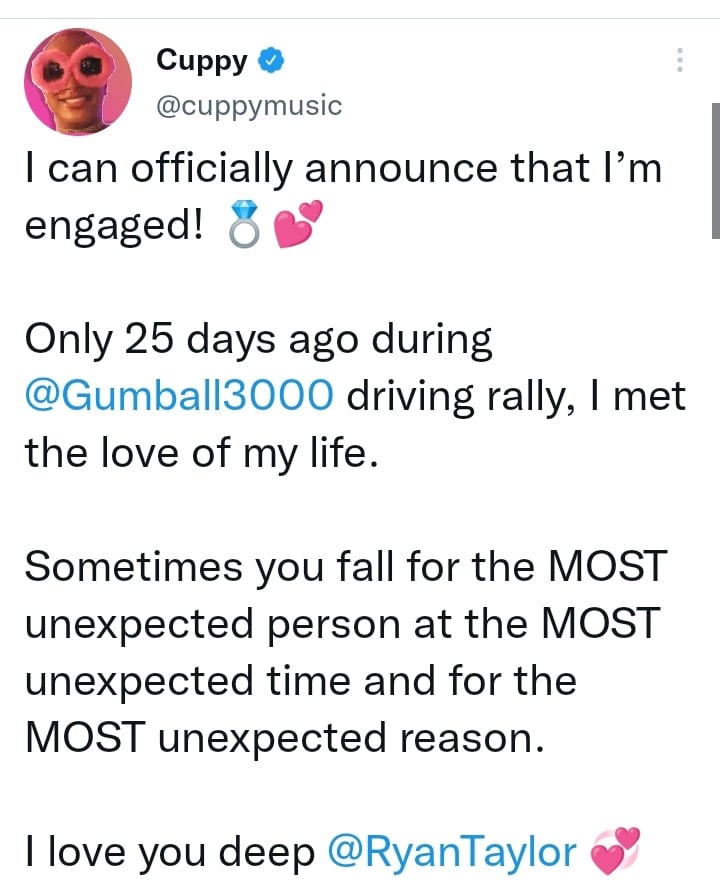Screen dimensions: 720x882
Task: Click the blue verified badge beside Cuppy
Action: pos(270,61)
